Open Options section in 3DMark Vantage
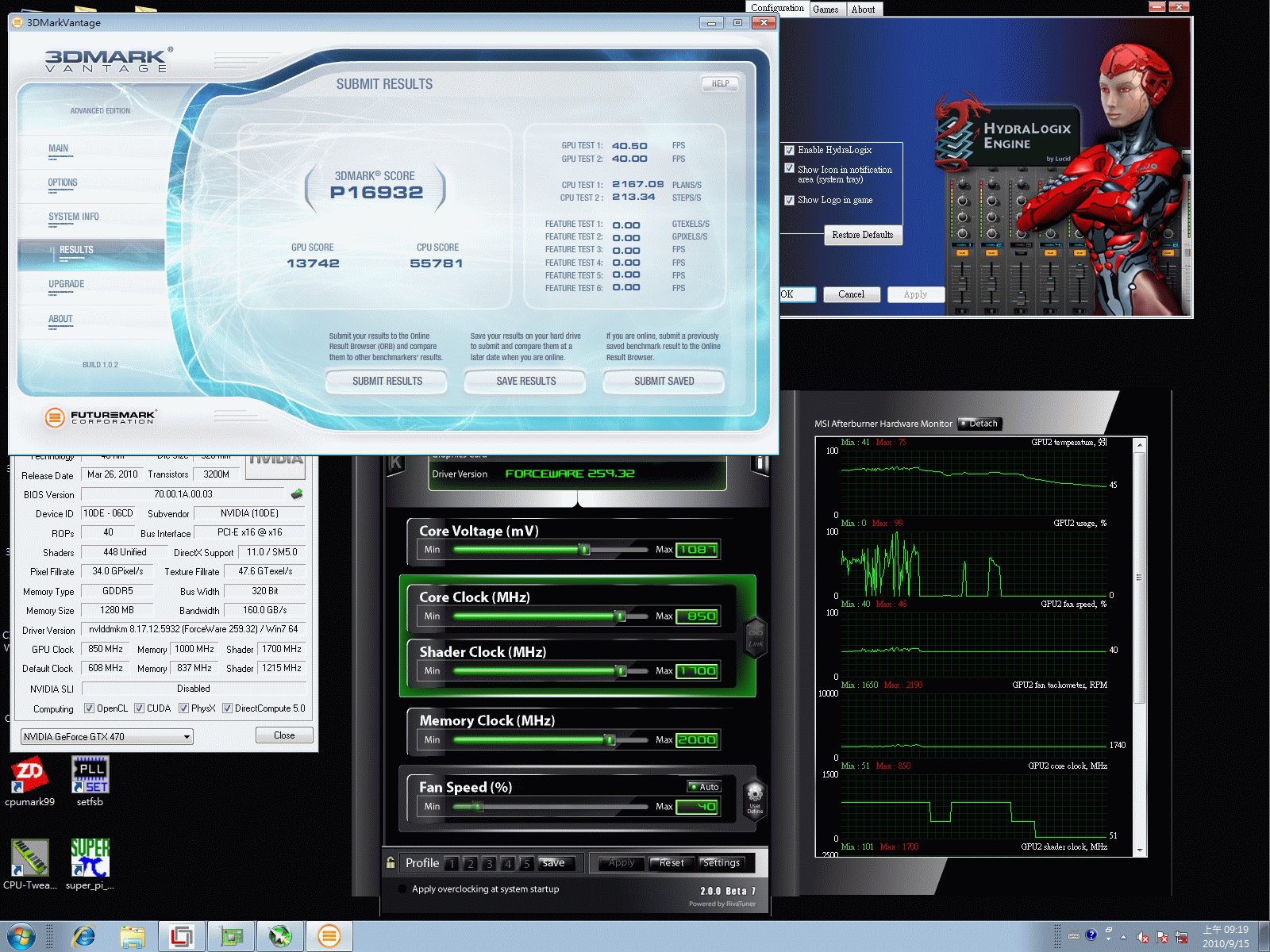This screenshot has width=1270, height=952. click(x=63, y=182)
